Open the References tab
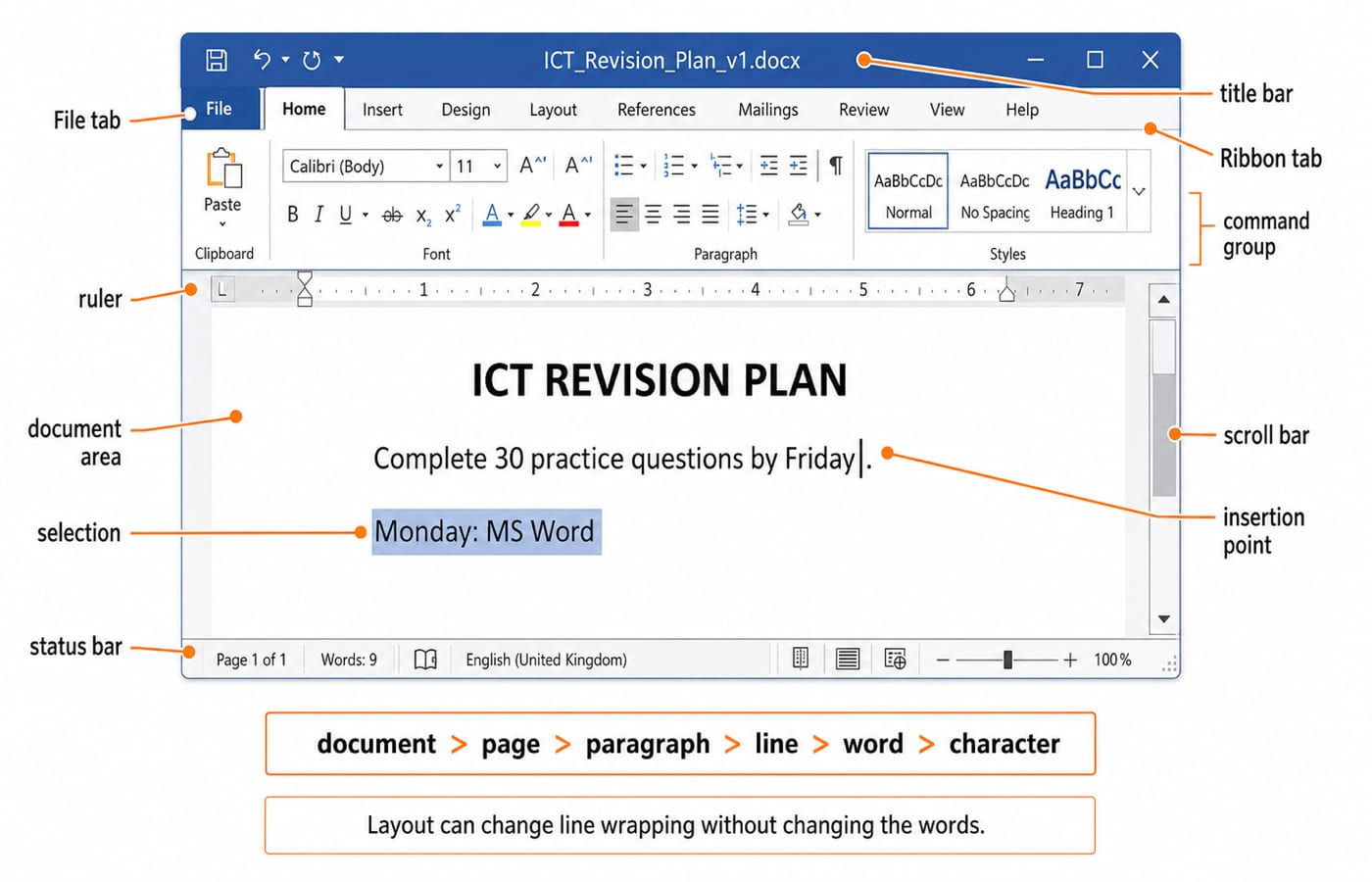Image resolution: width=1372 pixels, height=882 pixels. pyautogui.click(x=657, y=110)
